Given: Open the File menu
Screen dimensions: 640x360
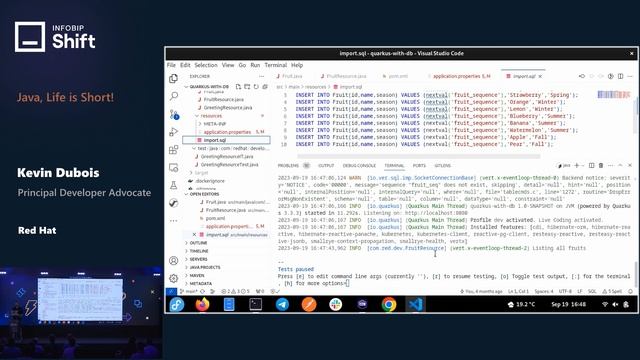Looking at the screenshot, I should [171, 65].
